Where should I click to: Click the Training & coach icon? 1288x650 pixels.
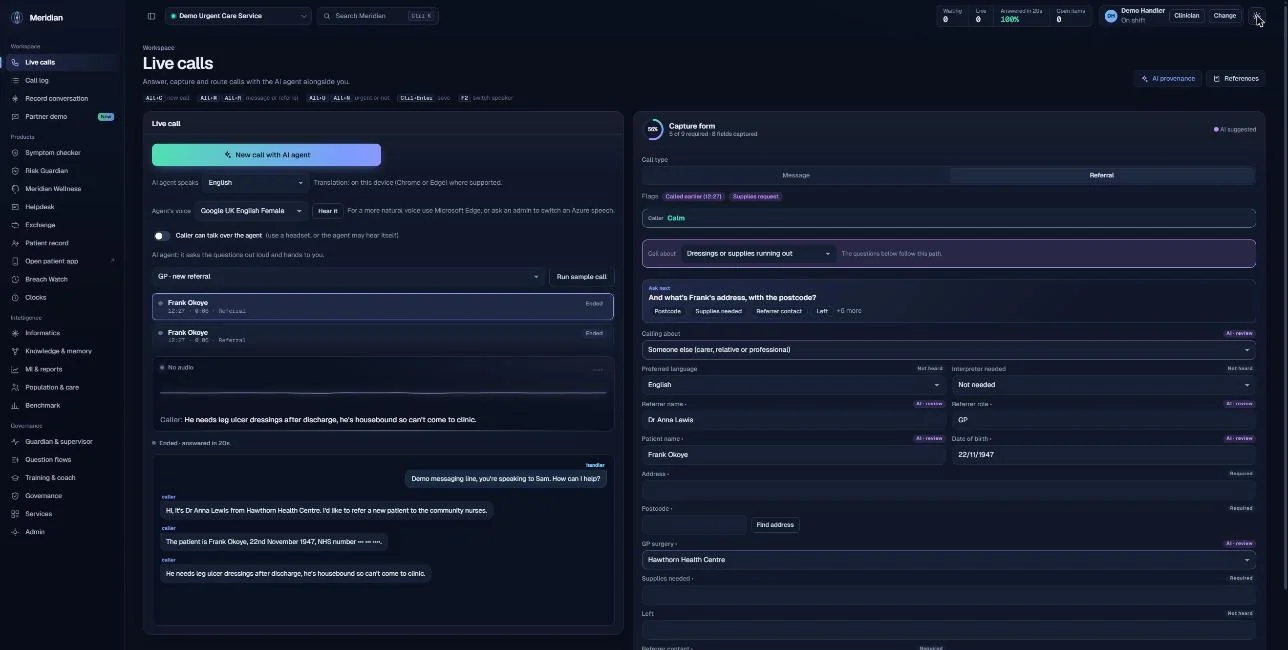(x=16, y=477)
